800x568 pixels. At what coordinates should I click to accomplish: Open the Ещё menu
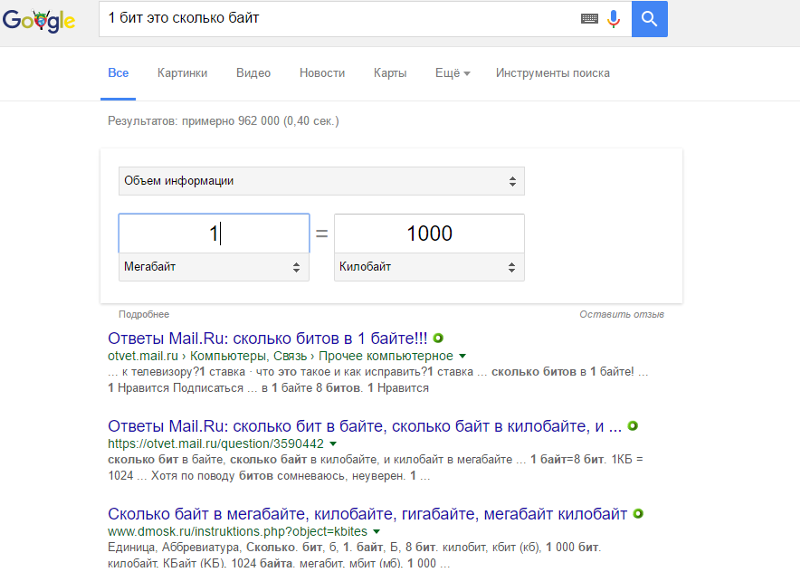tap(452, 73)
